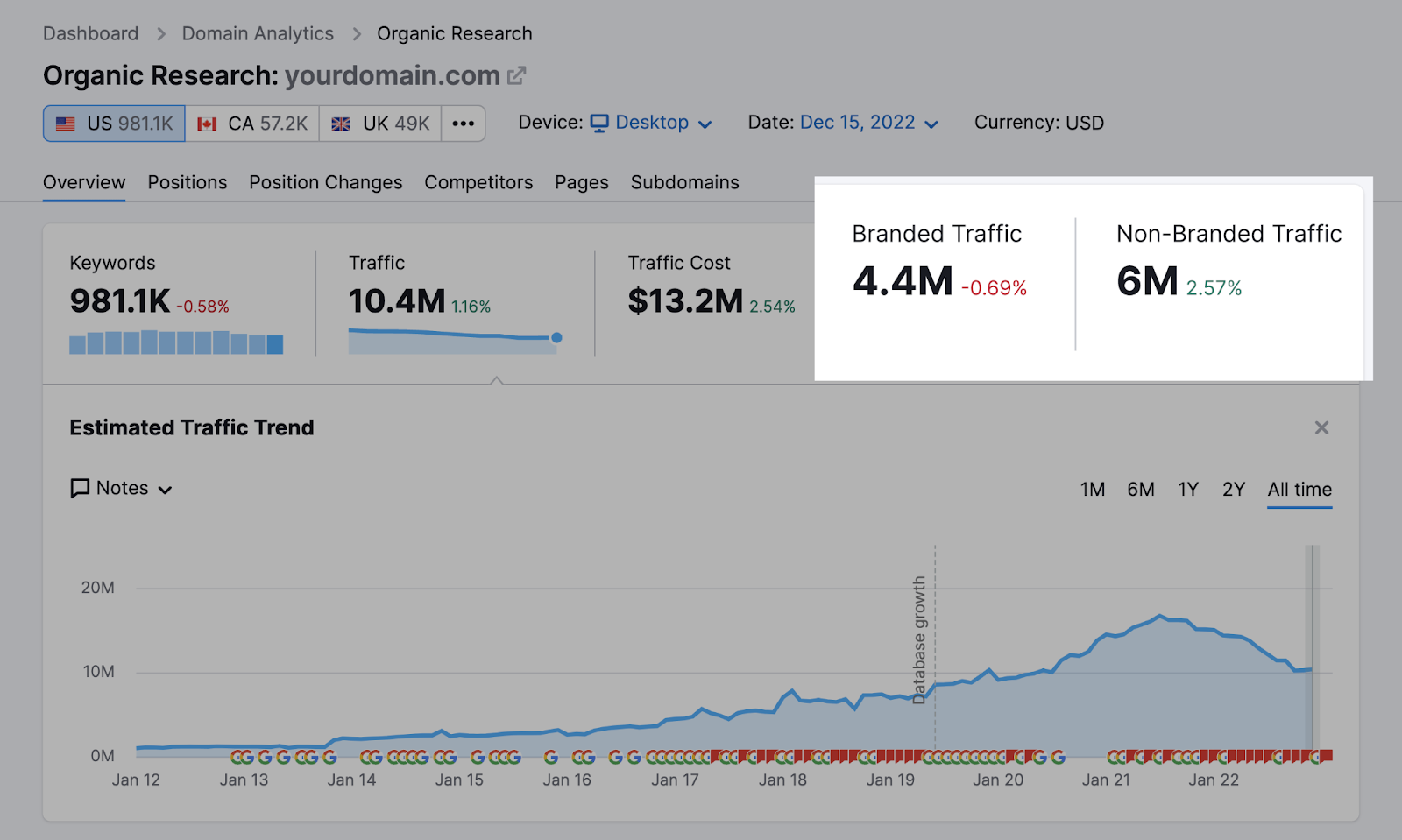Switch to the Overview tab
Image resolution: width=1402 pixels, height=840 pixels.
(84, 182)
